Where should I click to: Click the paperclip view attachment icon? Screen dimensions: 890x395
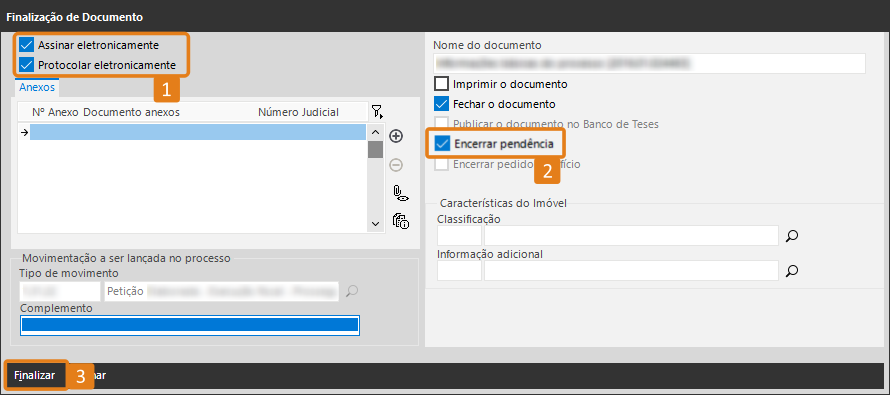point(401,193)
